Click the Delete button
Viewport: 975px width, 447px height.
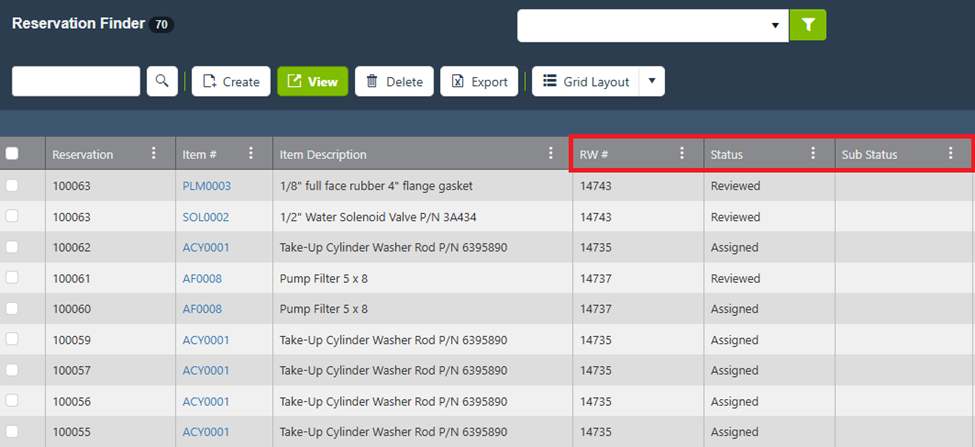[x=394, y=81]
